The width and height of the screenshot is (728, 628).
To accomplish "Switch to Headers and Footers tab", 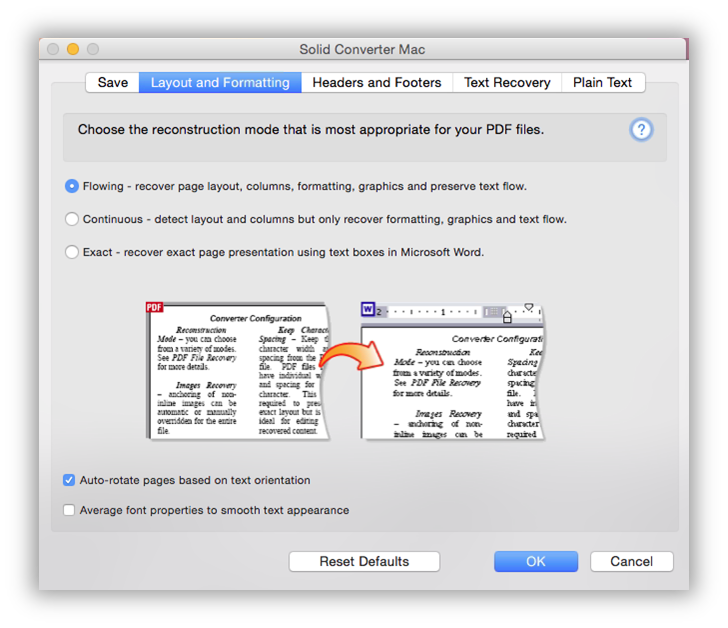I will [377, 83].
